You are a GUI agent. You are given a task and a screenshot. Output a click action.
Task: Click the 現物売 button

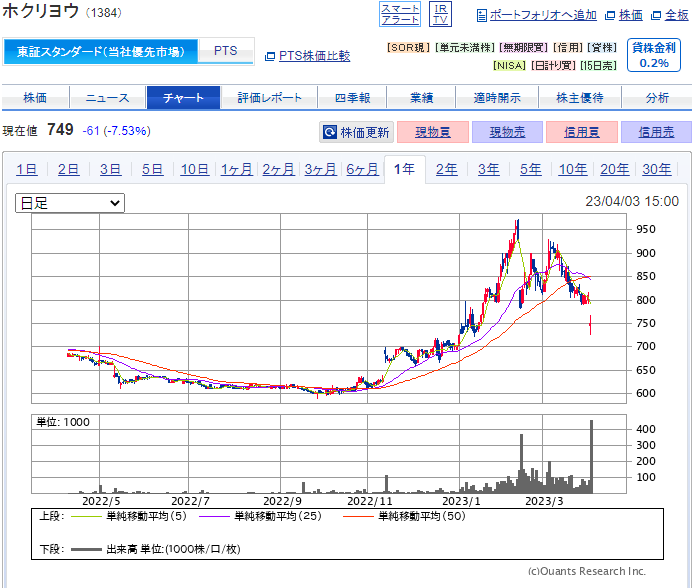pos(507,132)
